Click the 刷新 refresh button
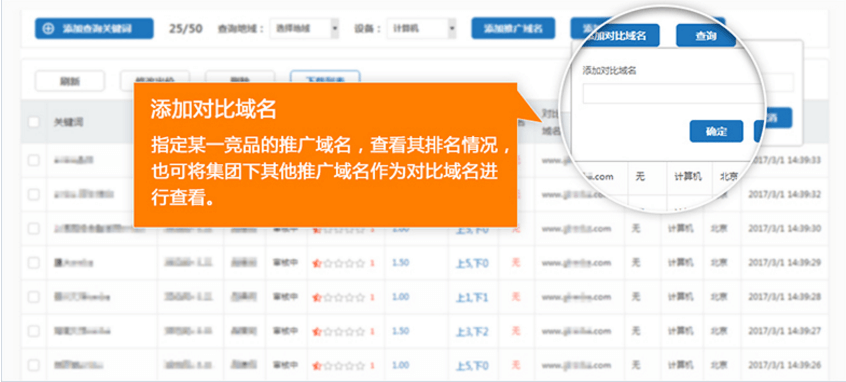Viewport: 846px width, 382px height. (70, 81)
